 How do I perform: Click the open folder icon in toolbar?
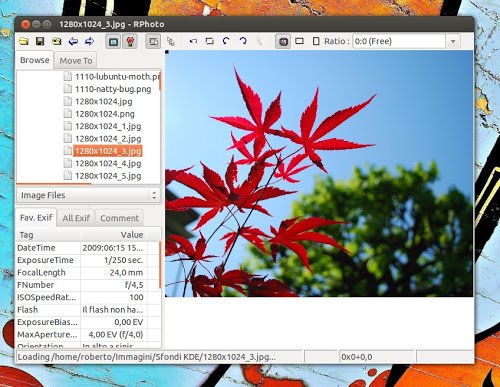click(24, 41)
